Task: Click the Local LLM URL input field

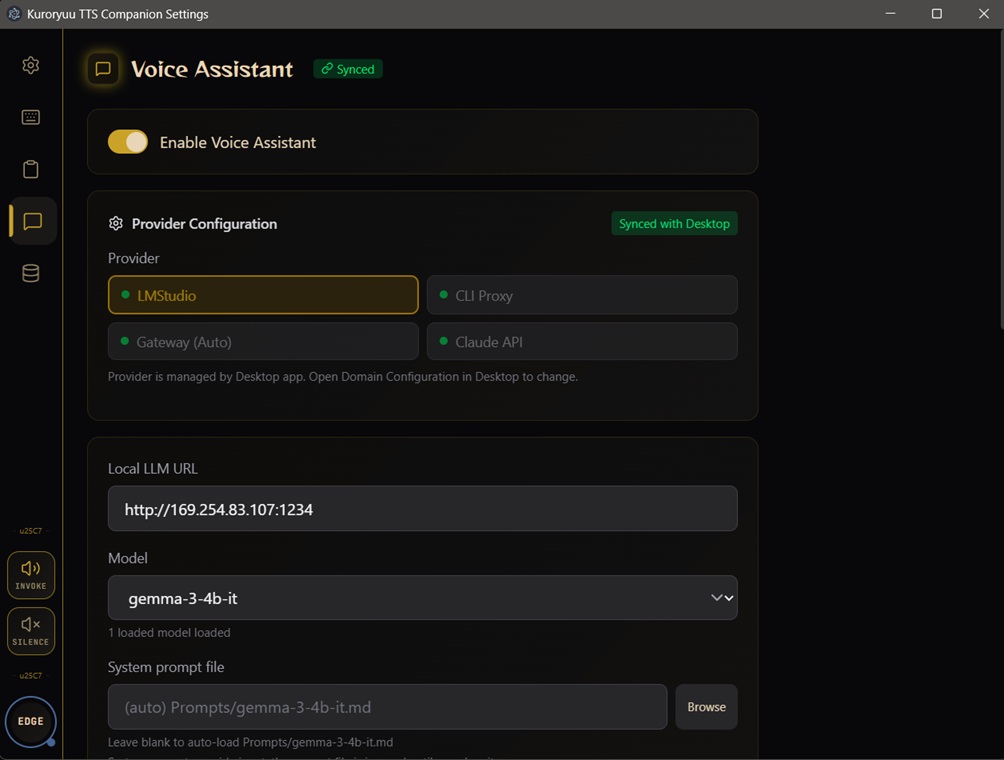Action: click(422, 509)
